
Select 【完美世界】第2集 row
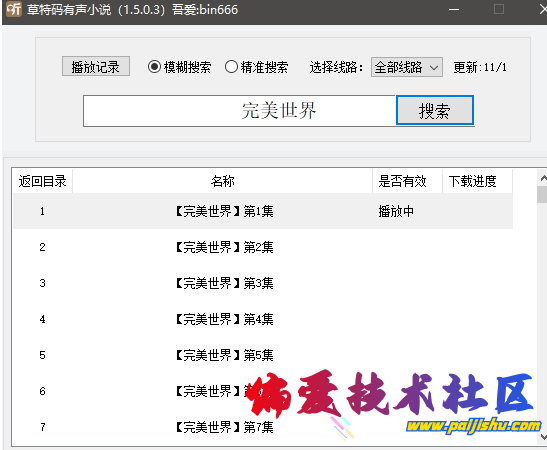pos(263,247)
